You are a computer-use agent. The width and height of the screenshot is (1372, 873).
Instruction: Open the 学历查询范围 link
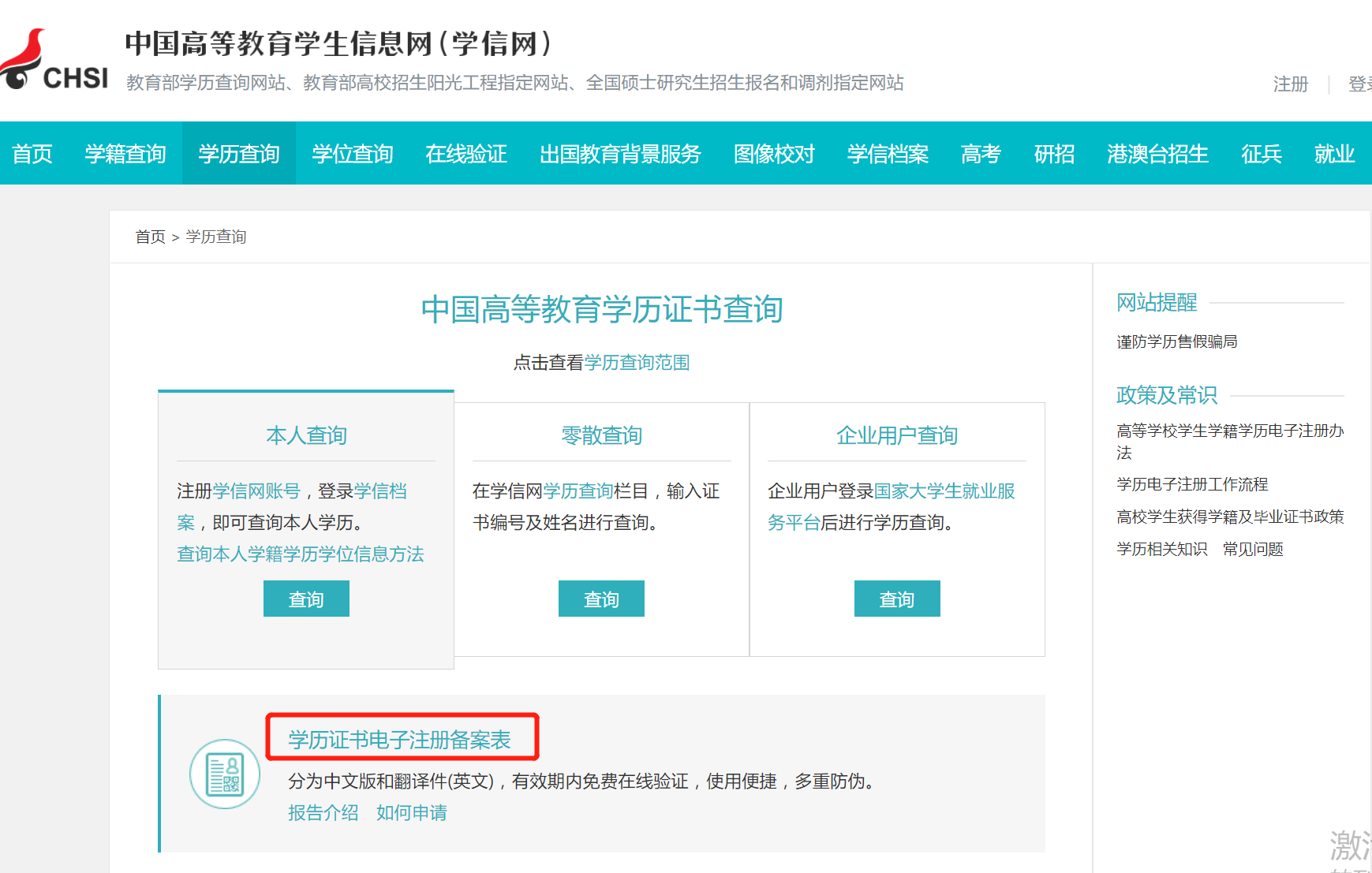click(637, 363)
